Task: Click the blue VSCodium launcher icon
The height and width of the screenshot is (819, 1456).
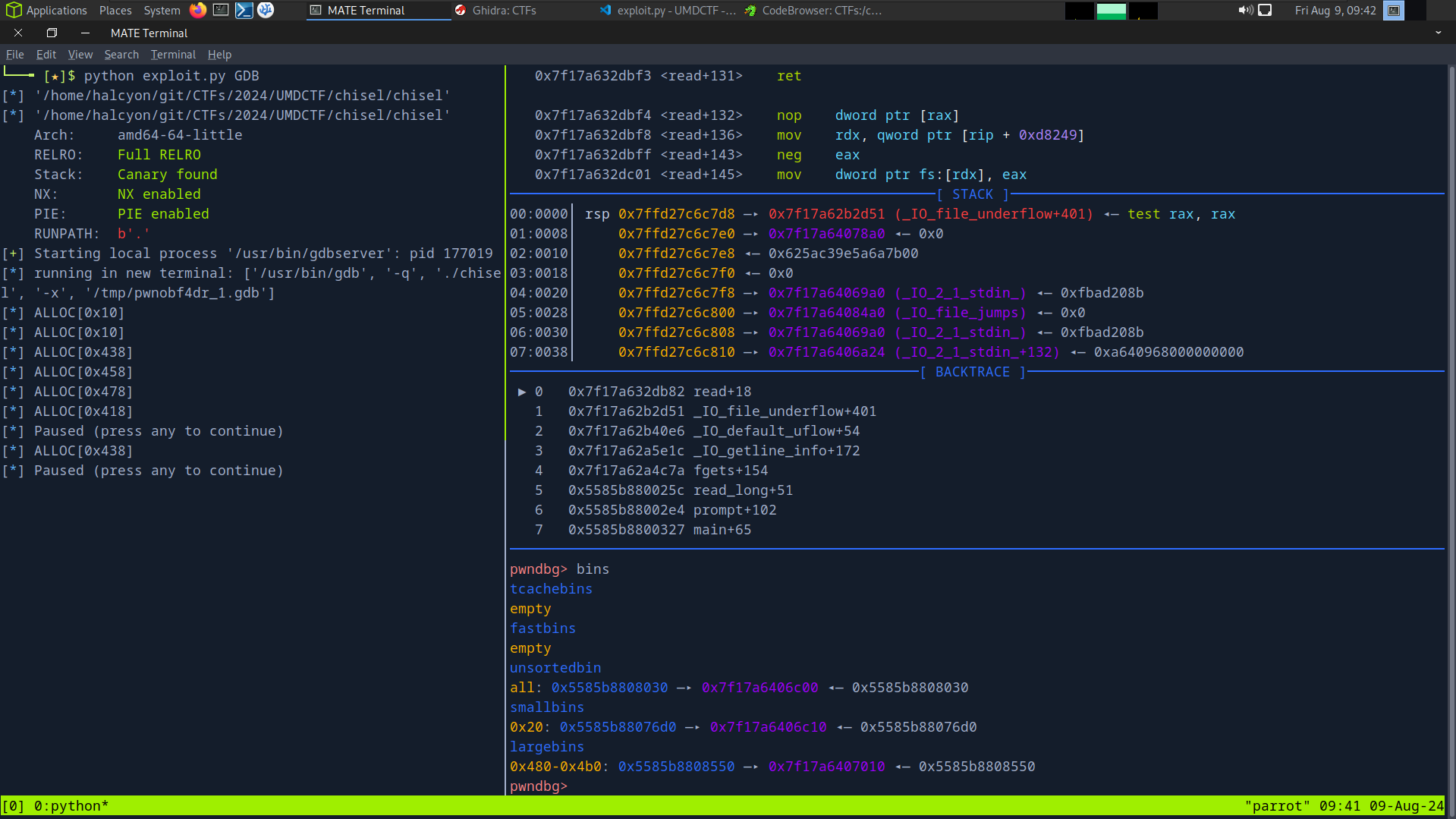Action: (x=266, y=10)
